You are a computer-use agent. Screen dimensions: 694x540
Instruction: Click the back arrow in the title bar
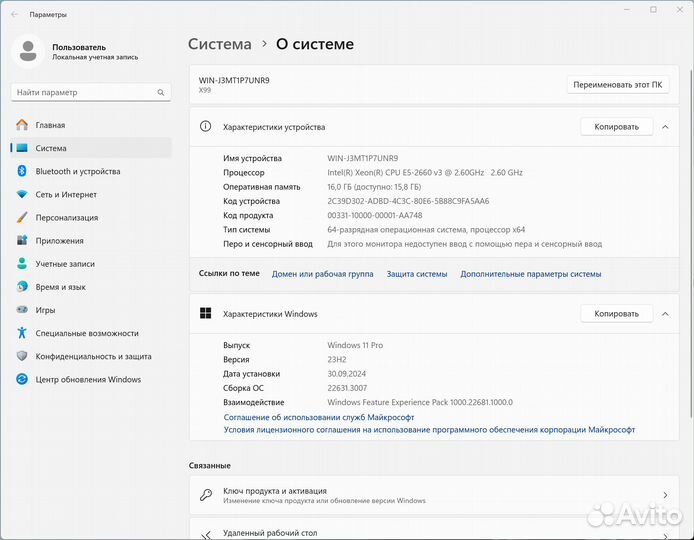coord(13,15)
